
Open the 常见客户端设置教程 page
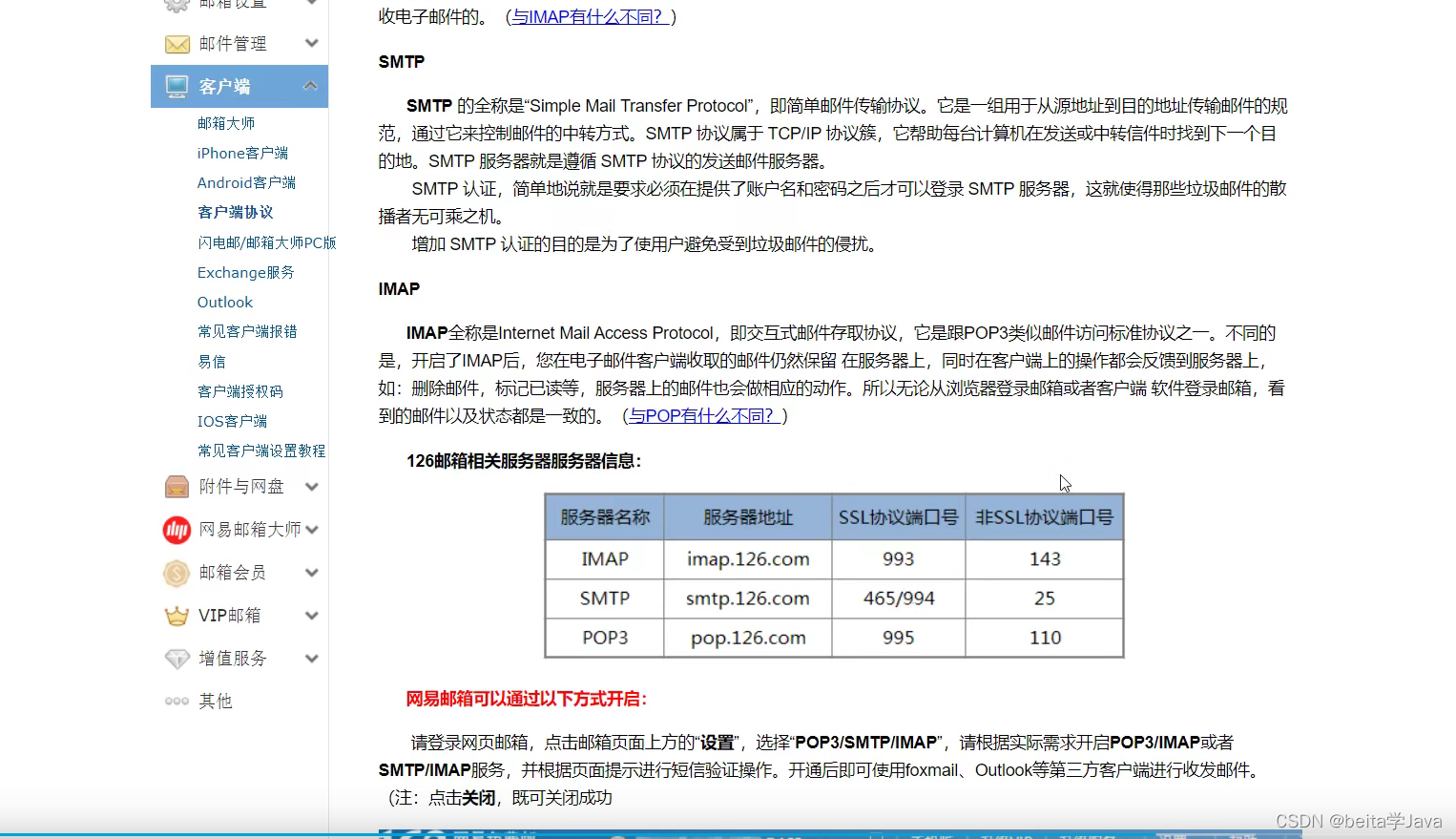pyautogui.click(x=261, y=451)
